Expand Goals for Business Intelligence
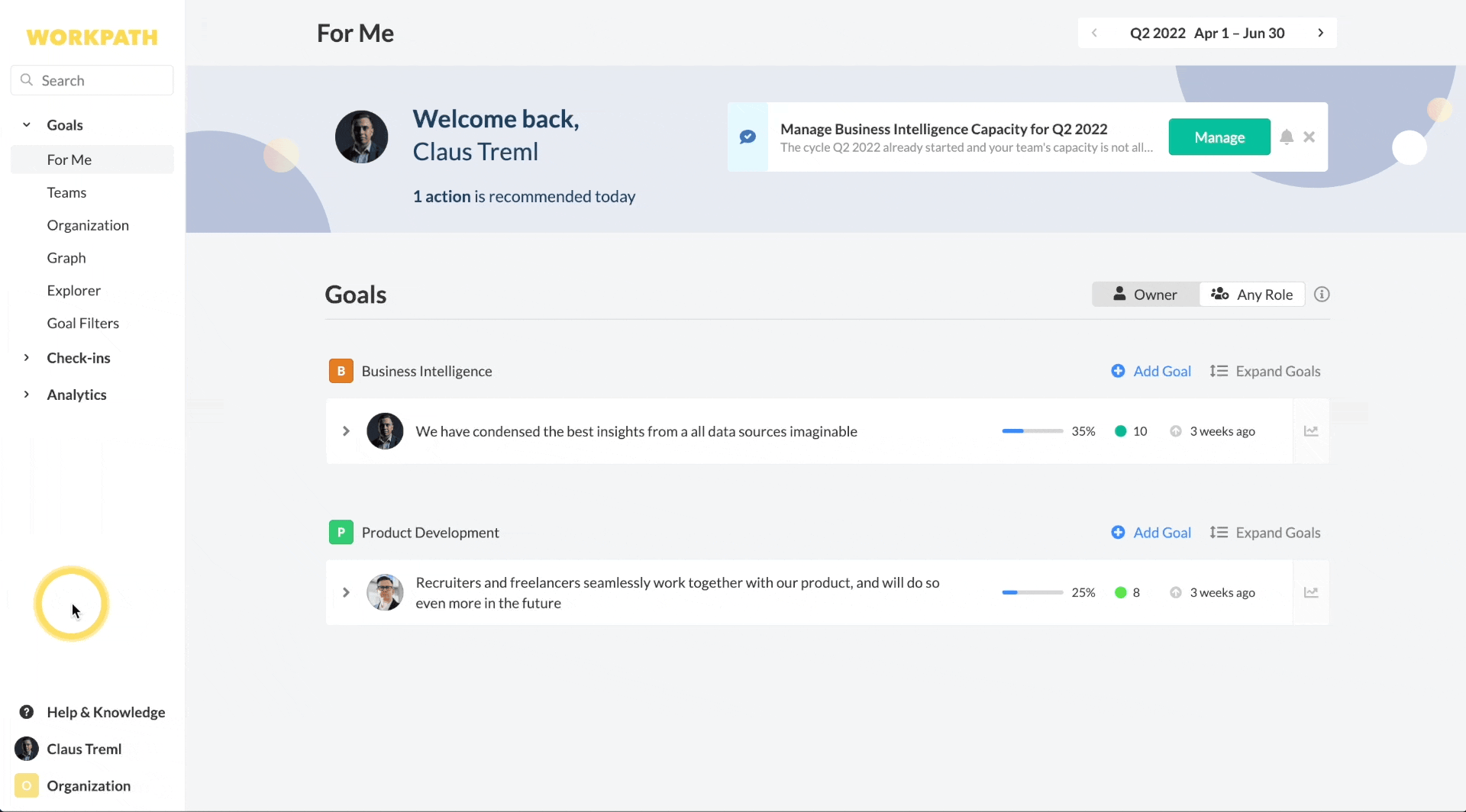 tap(1265, 371)
